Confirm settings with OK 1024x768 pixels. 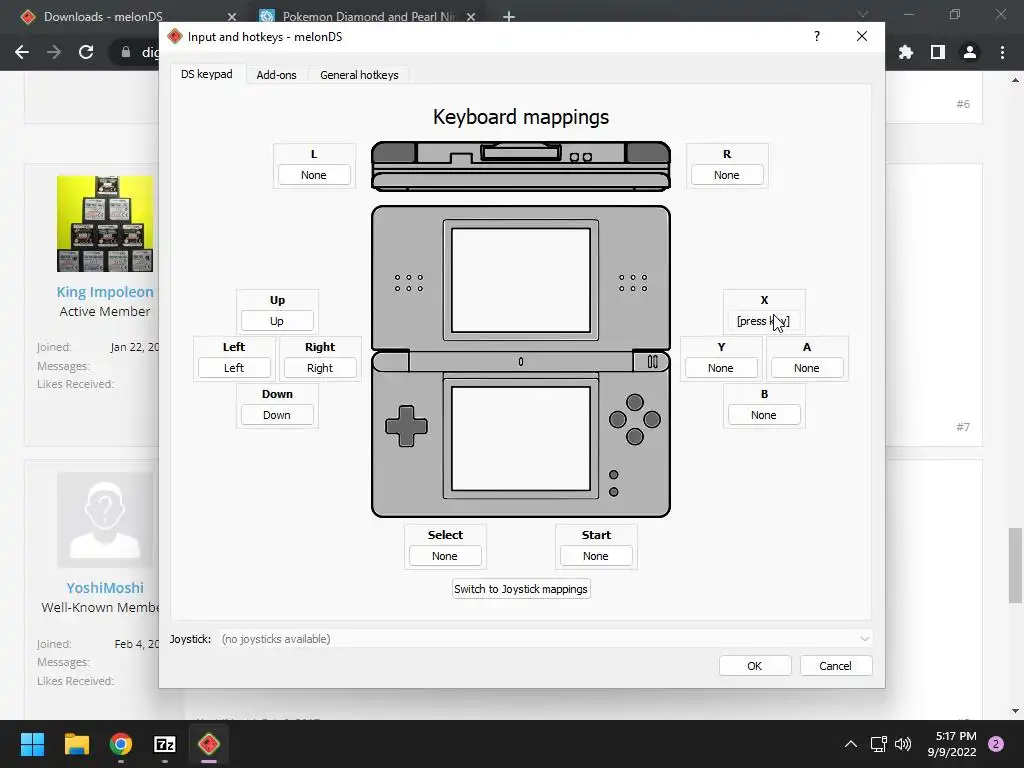coord(755,666)
